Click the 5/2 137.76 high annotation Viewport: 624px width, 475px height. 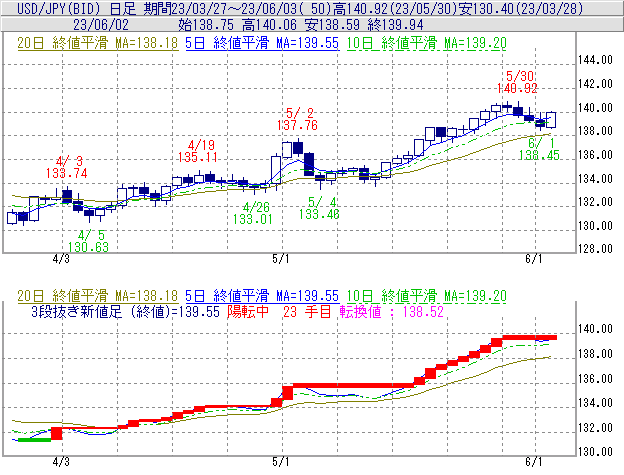click(x=297, y=119)
